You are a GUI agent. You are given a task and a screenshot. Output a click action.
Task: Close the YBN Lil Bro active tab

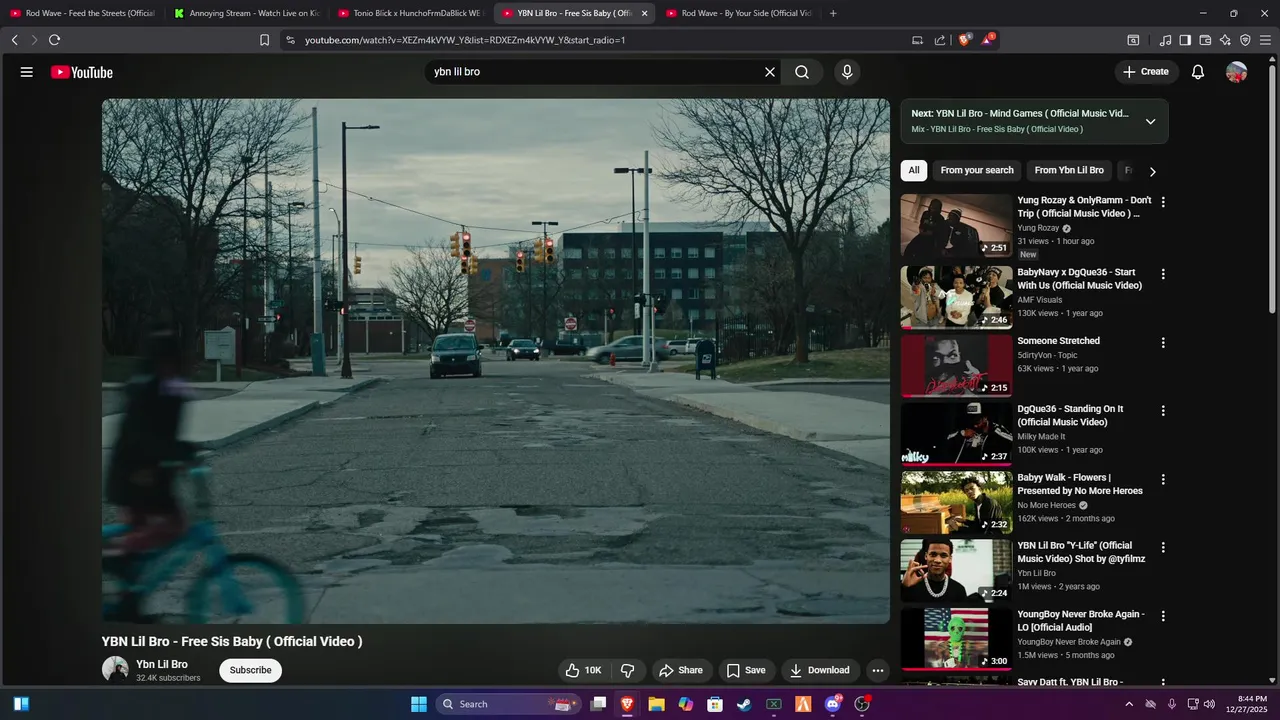coord(644,13)
